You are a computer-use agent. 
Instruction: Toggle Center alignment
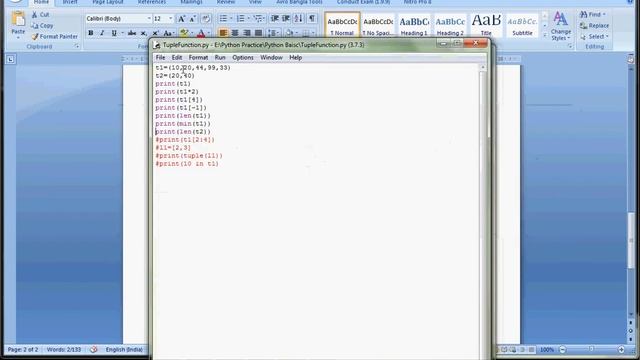point(235,33)
